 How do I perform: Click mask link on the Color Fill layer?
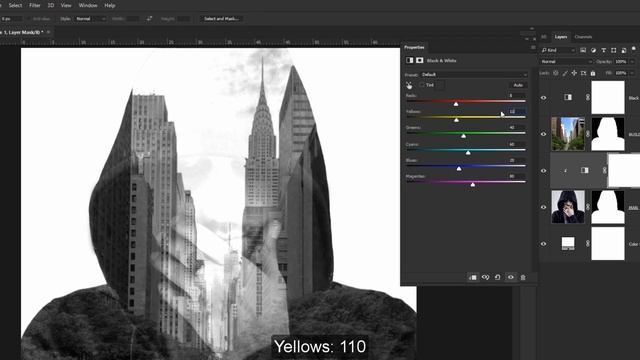pyautogui.click(x=588, y=244)
